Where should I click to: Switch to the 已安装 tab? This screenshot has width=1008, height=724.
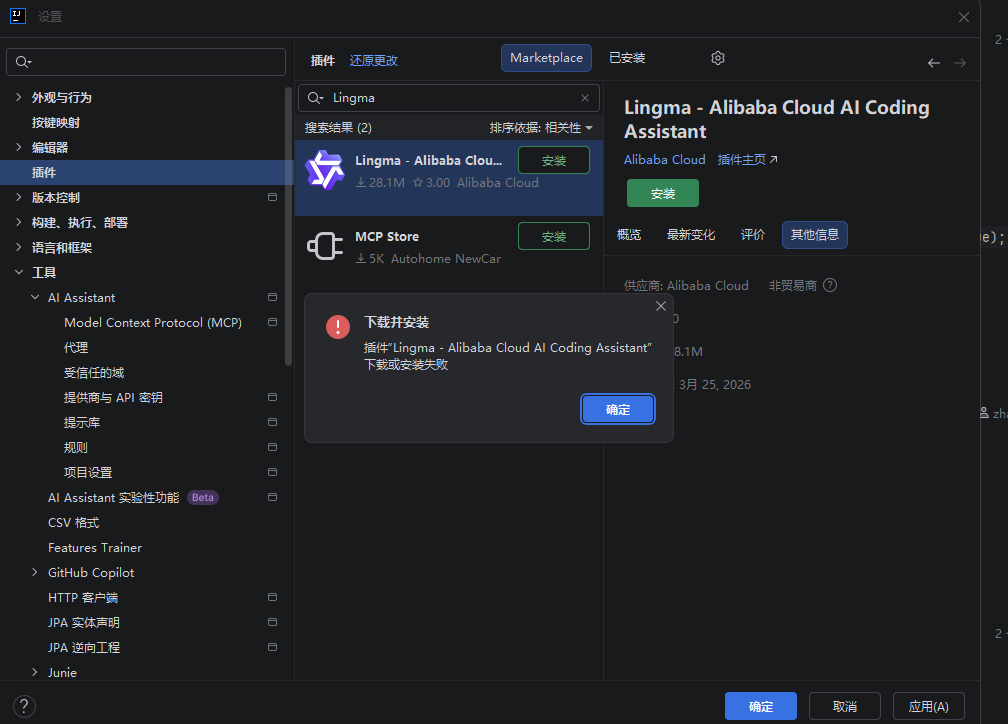coord(627,58)
